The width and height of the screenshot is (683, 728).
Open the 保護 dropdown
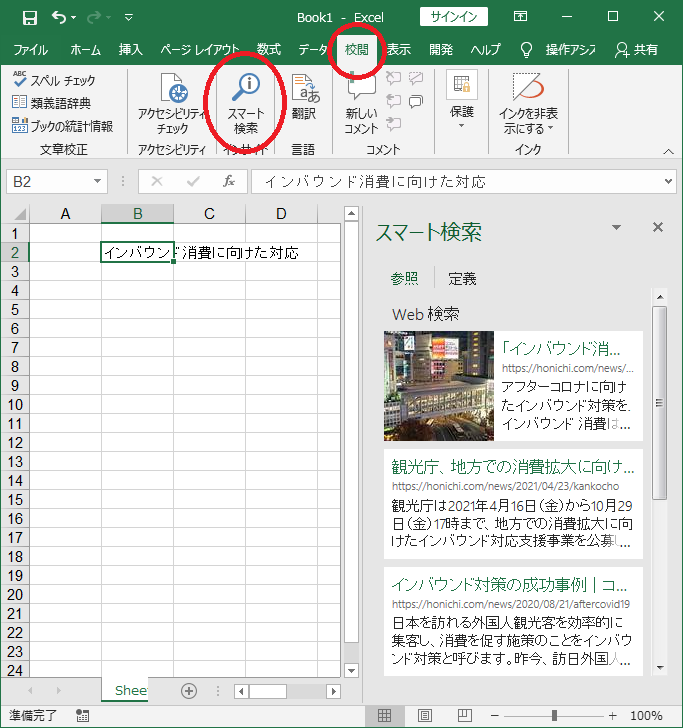[462, 100]
